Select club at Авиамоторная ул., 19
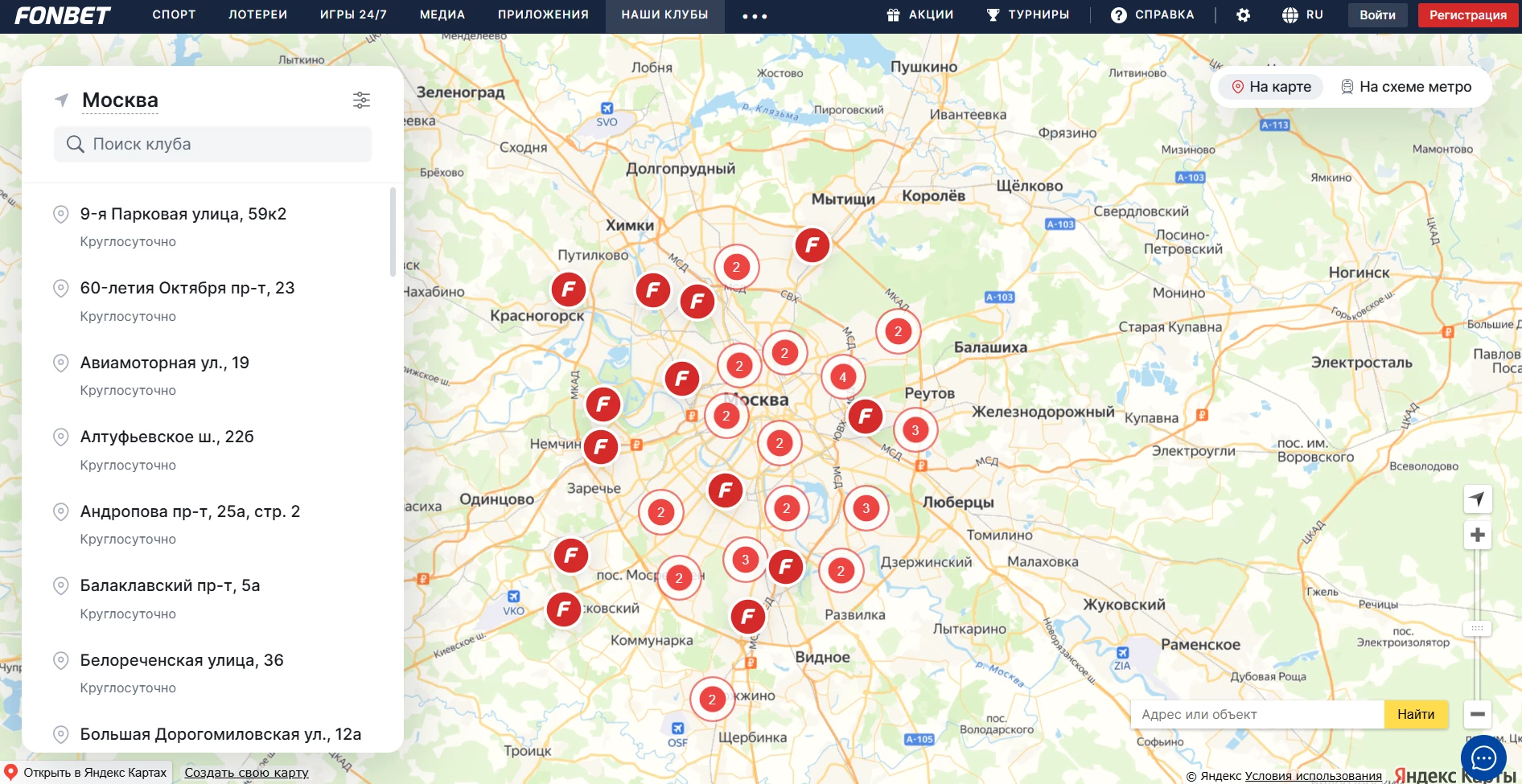The image size is (1522, 784). click(165, 363)
